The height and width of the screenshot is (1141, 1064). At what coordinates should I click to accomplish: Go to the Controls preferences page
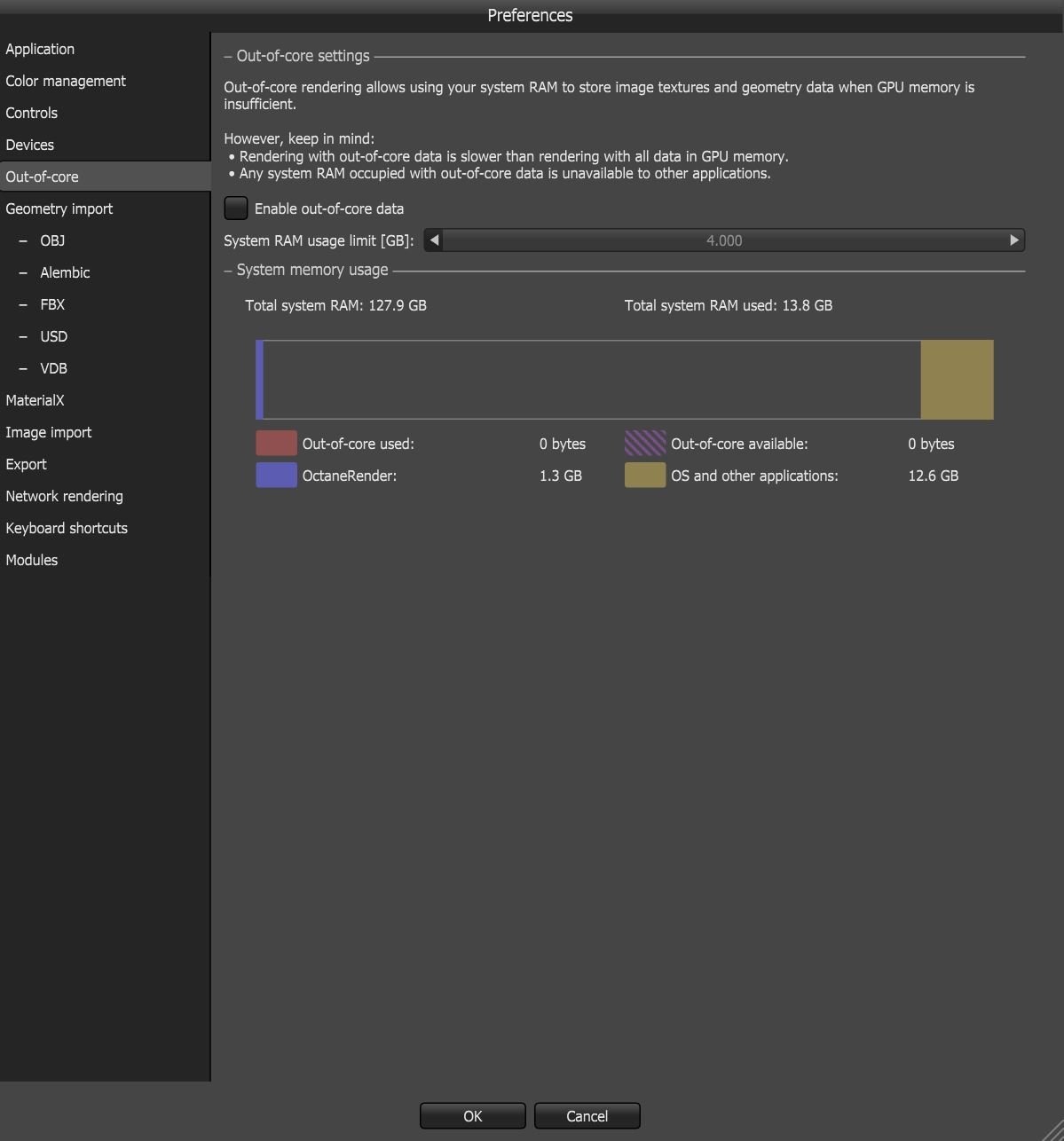coord(32,113)
